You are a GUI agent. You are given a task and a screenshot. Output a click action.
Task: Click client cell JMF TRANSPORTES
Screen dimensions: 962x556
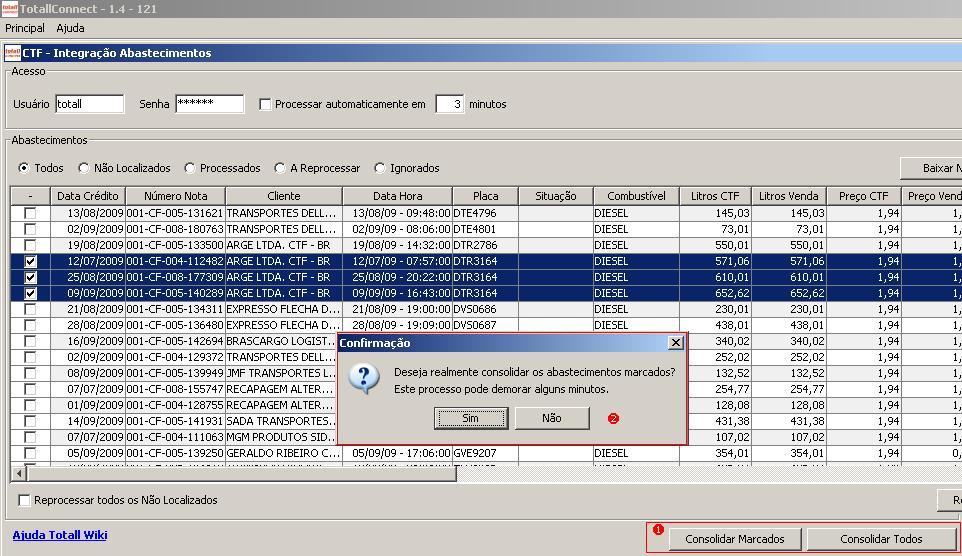click(281, 373)
